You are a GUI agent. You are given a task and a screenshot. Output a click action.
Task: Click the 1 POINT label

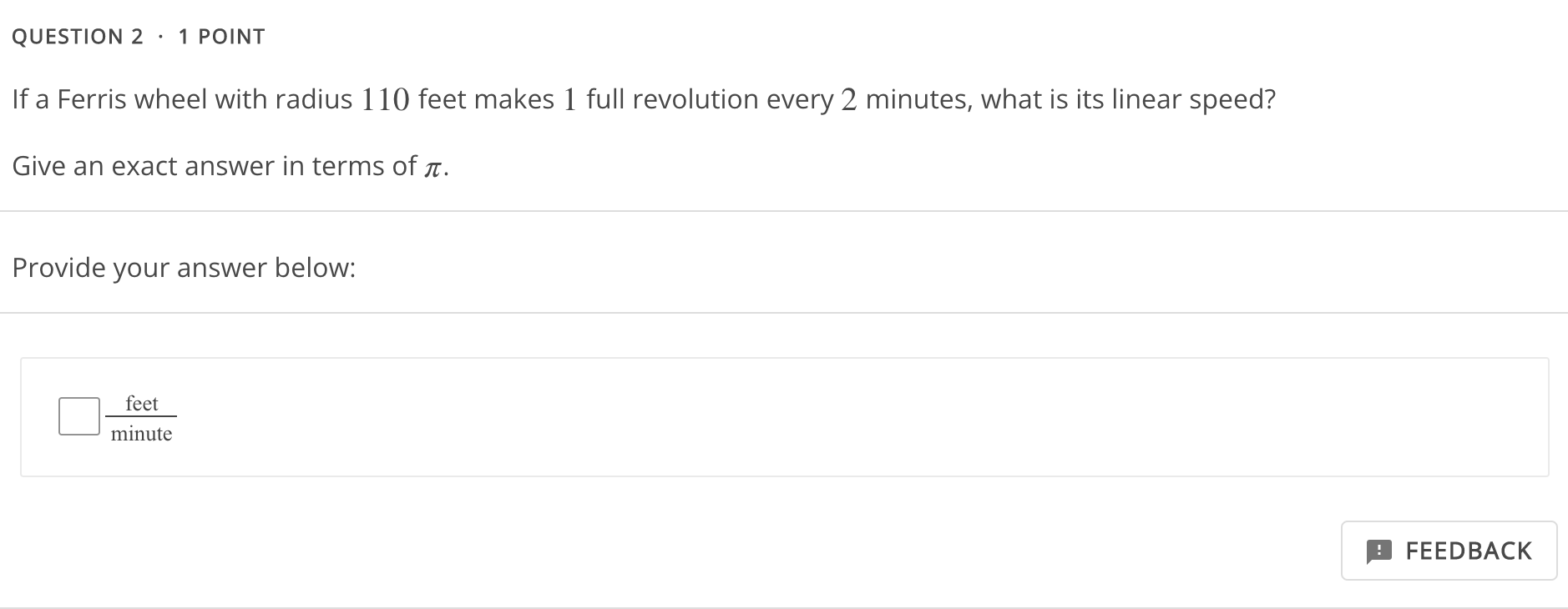tap(220, 35)
